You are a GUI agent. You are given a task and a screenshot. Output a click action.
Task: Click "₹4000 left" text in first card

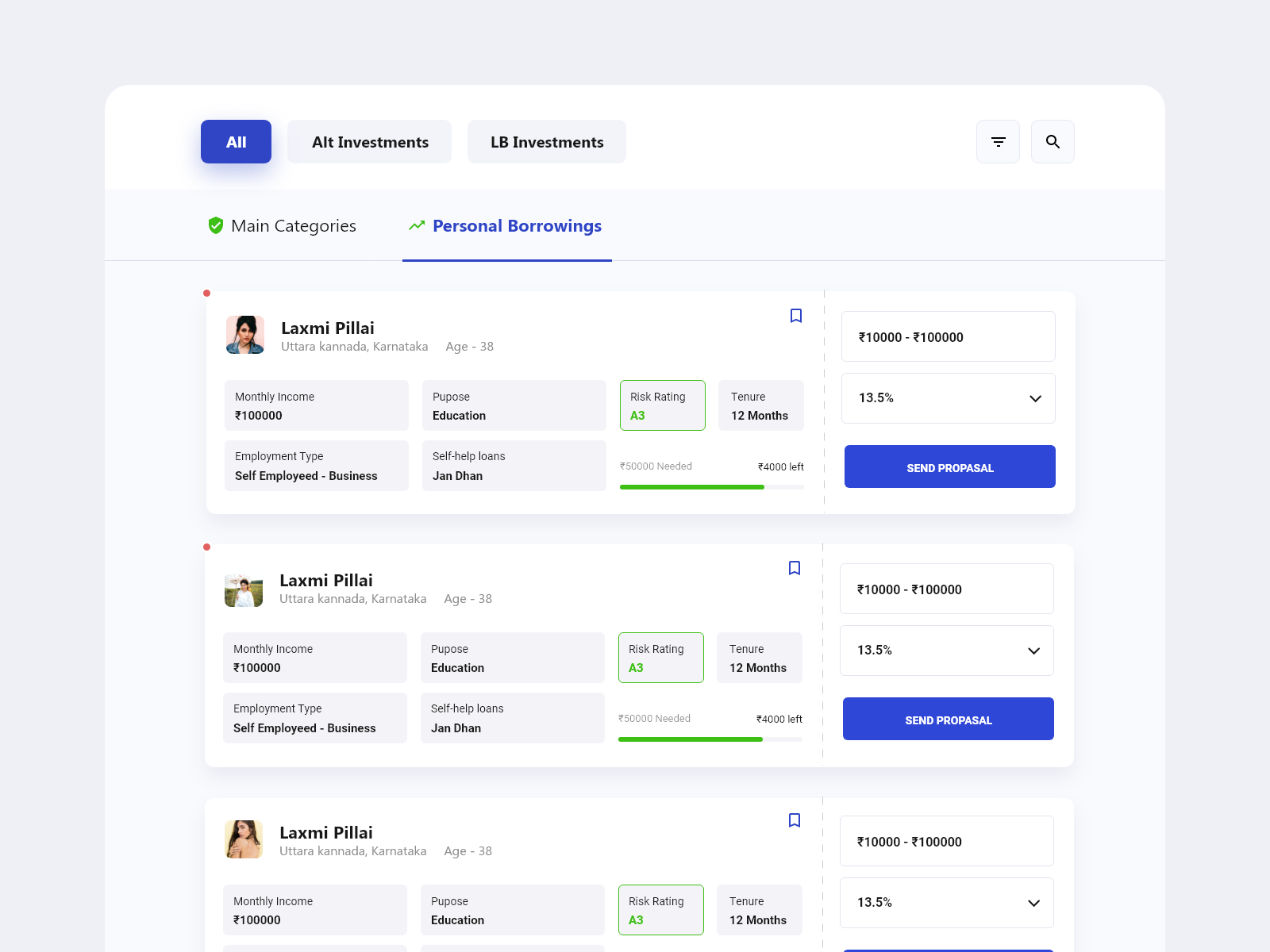(x=781, y=467)
